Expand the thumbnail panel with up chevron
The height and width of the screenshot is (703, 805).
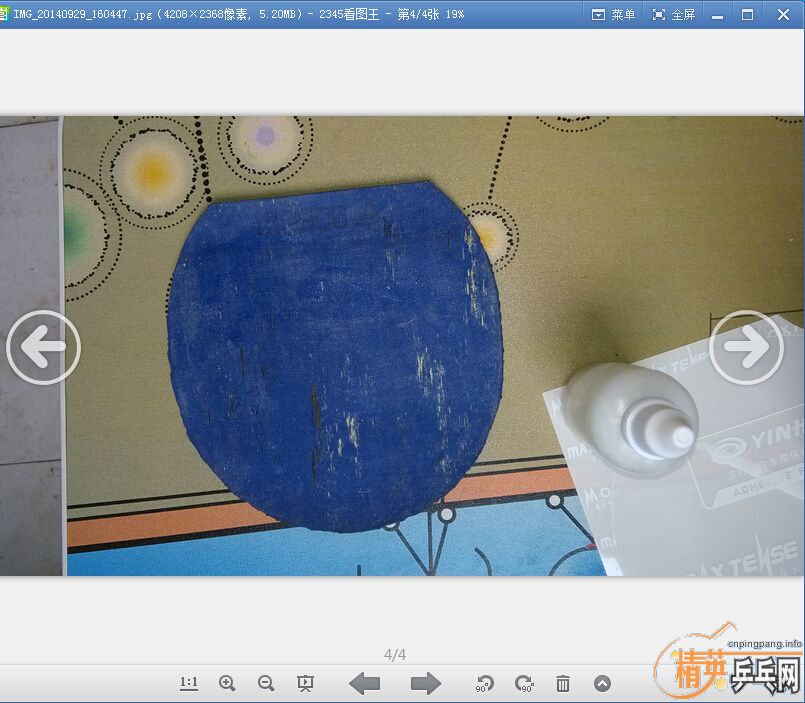pos(602,683)
